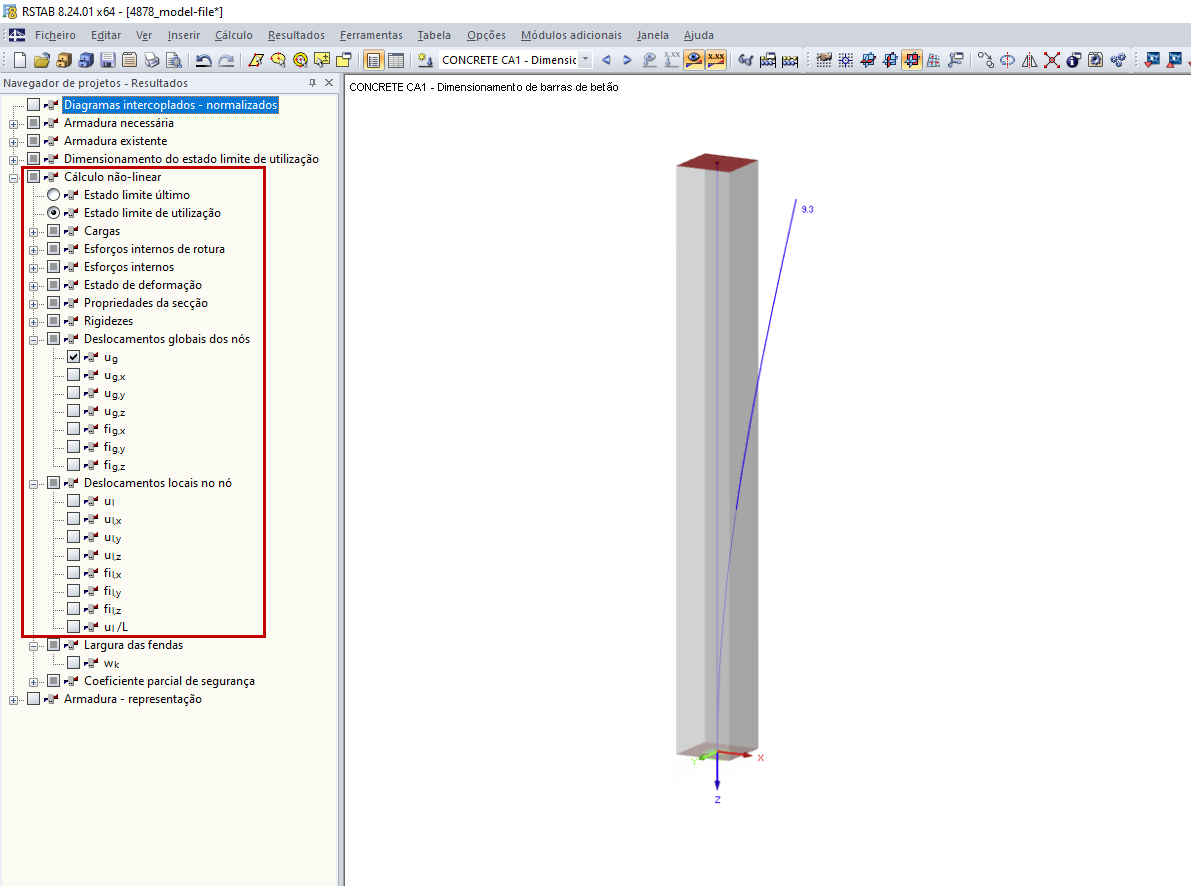This screenshot has width=1191, height=886.
Task: Check the ug,x displacement checkbox
Action: point(74,375)
